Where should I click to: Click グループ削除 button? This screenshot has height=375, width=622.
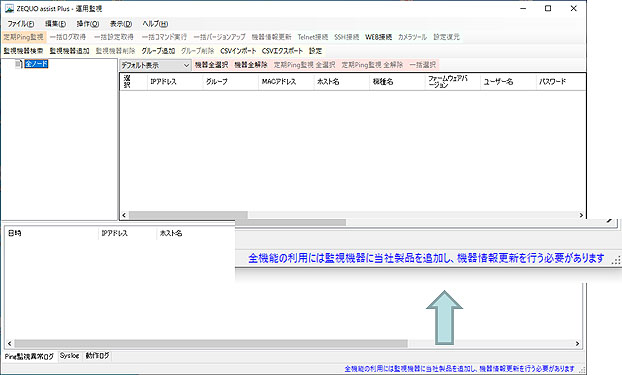[x=198, y=51]
